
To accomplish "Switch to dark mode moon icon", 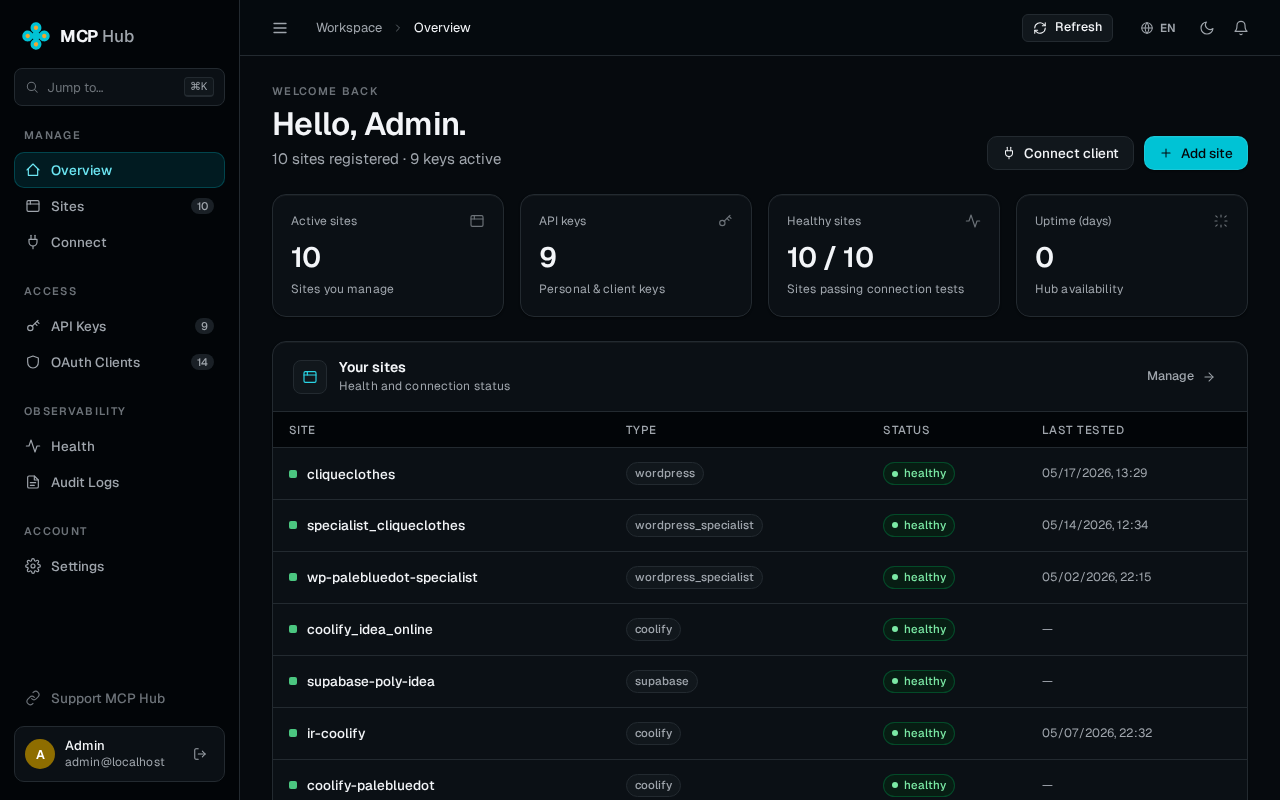I will pyautogui.click(x=1207, y=28).
